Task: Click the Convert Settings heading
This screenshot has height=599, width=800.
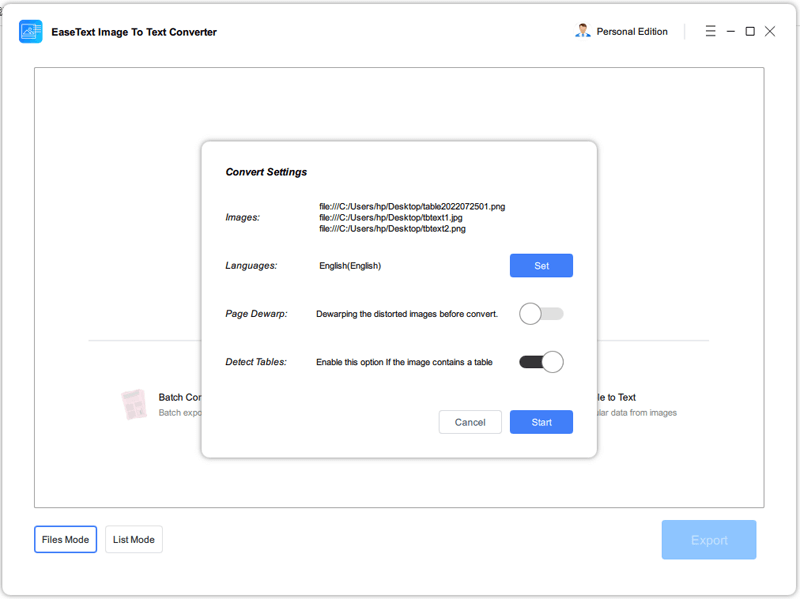Action: (x=266, y=172)
